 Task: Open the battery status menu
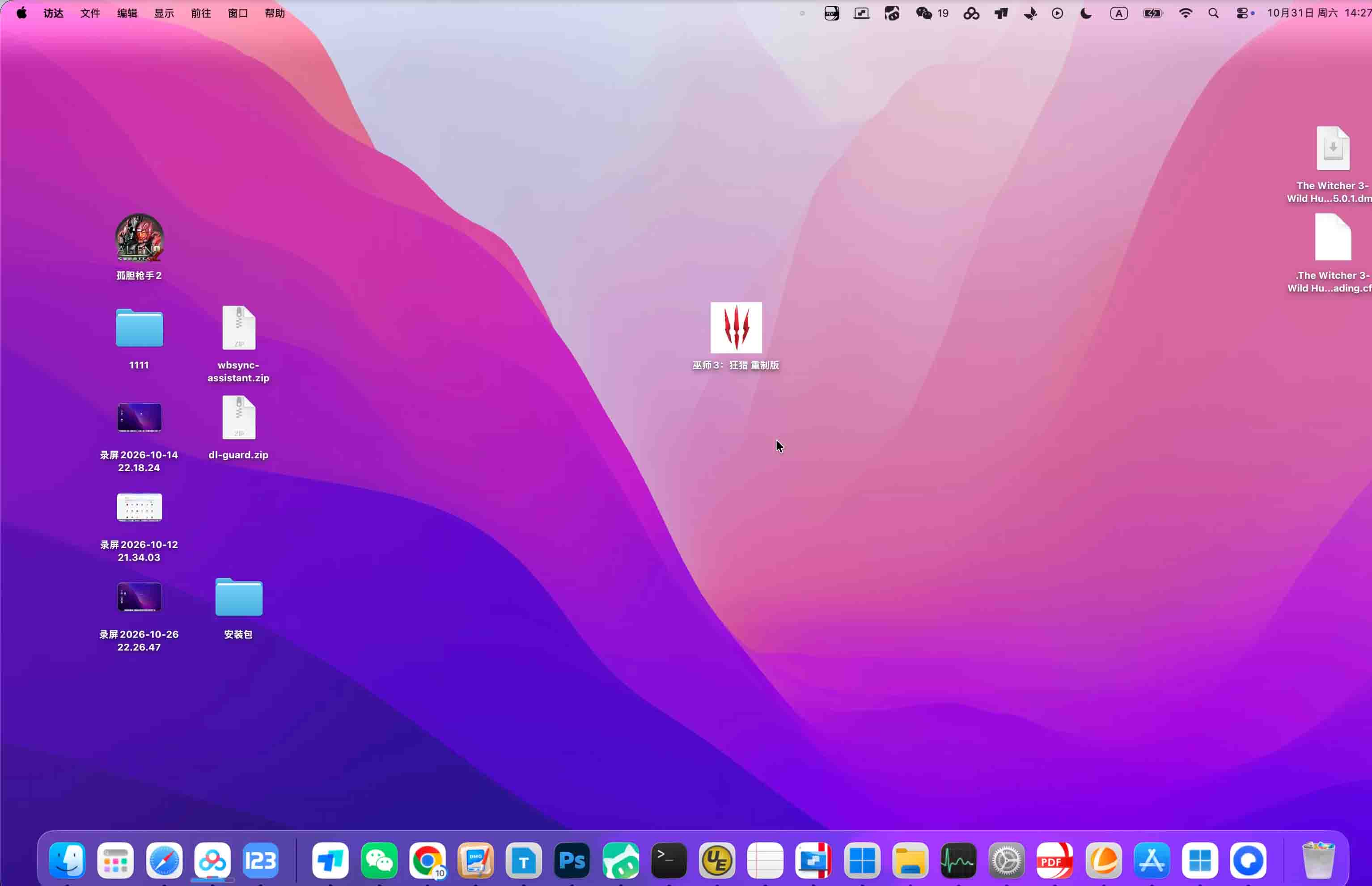pyautogui.click(x=1153, y=13)
